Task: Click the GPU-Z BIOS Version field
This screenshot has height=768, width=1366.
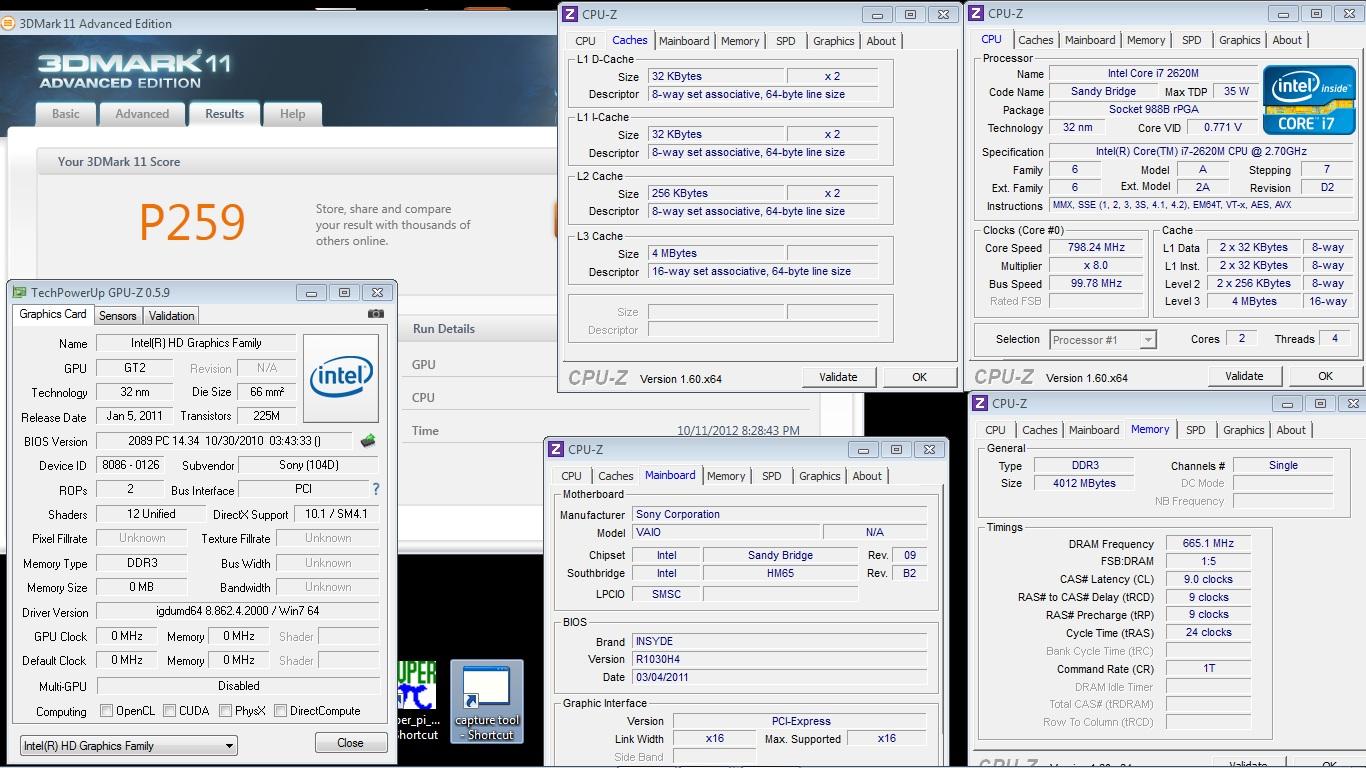Action: (224, 441)
